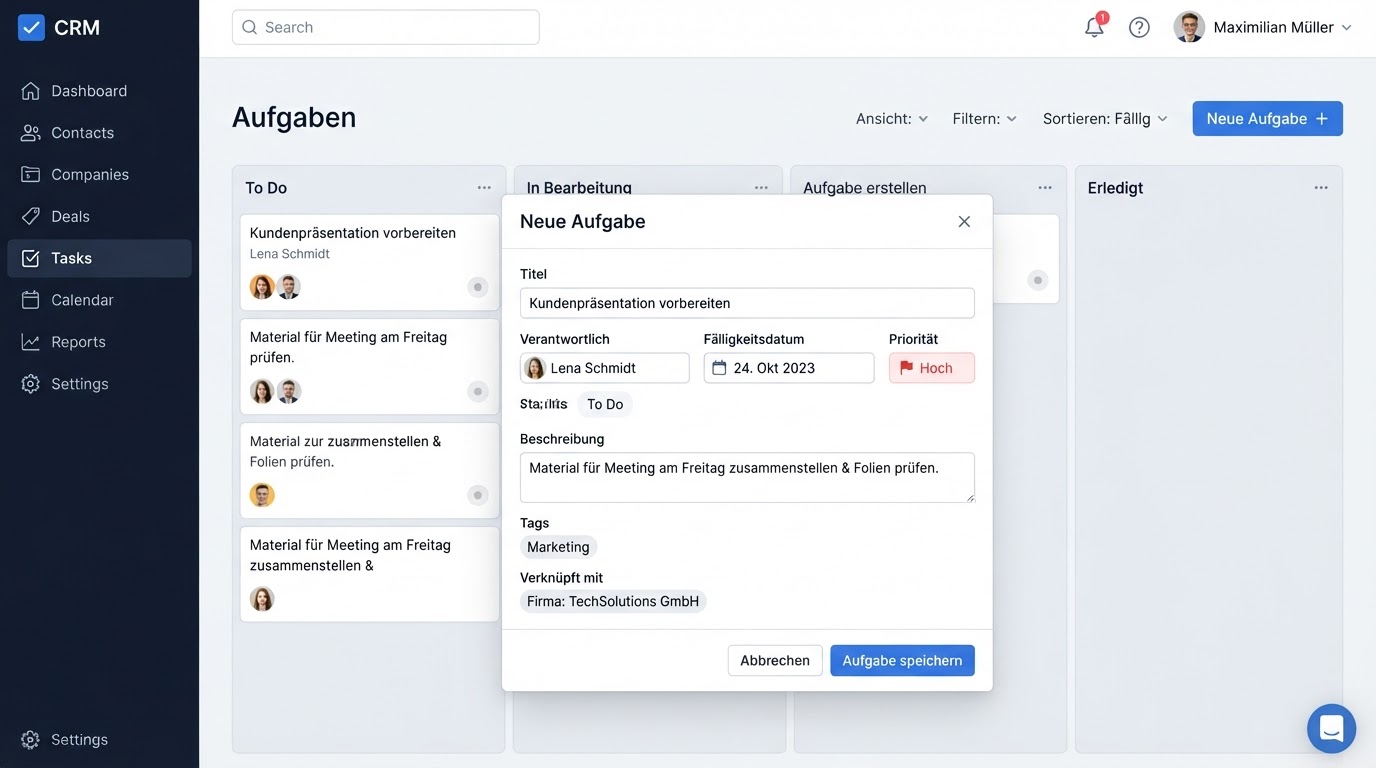Open the Maximilian Müller user menu

(x=1263, y=27)
